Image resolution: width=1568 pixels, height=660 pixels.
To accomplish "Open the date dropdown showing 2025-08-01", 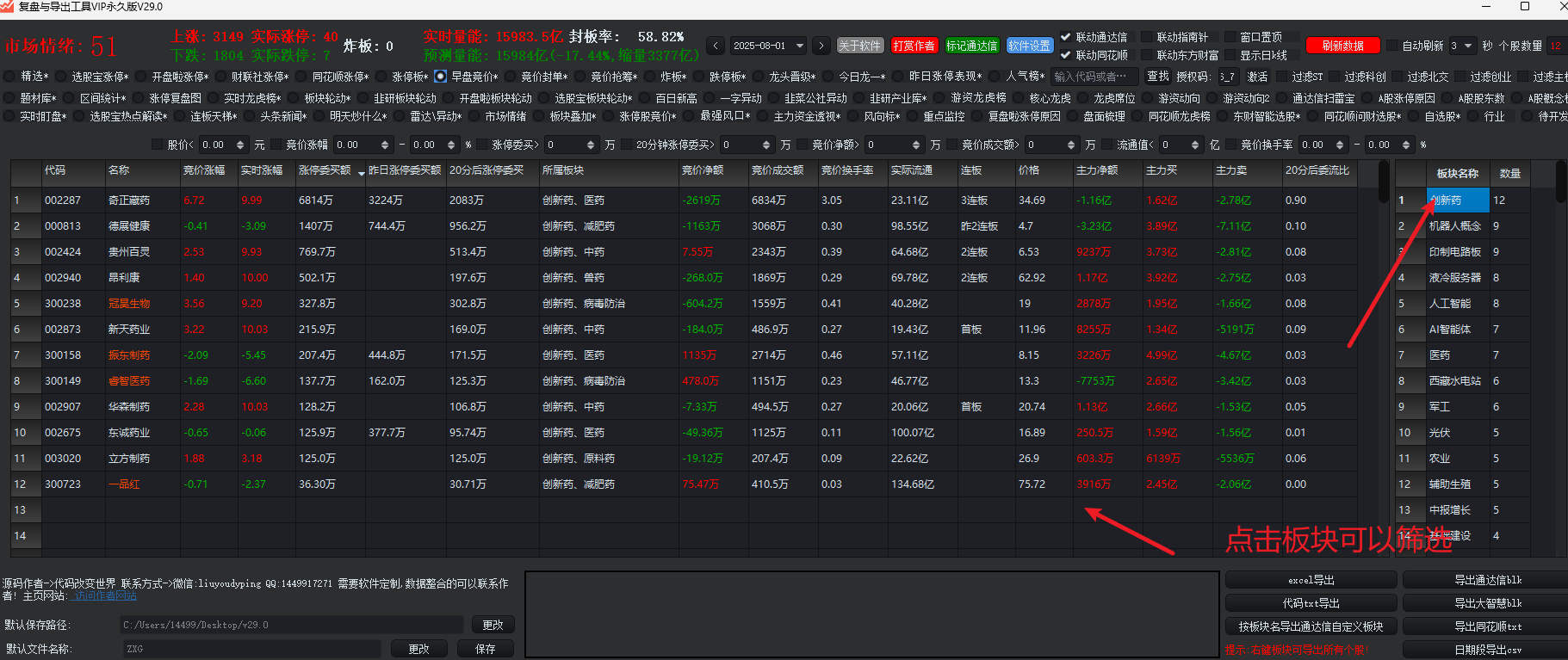I will tap(768, 46).
